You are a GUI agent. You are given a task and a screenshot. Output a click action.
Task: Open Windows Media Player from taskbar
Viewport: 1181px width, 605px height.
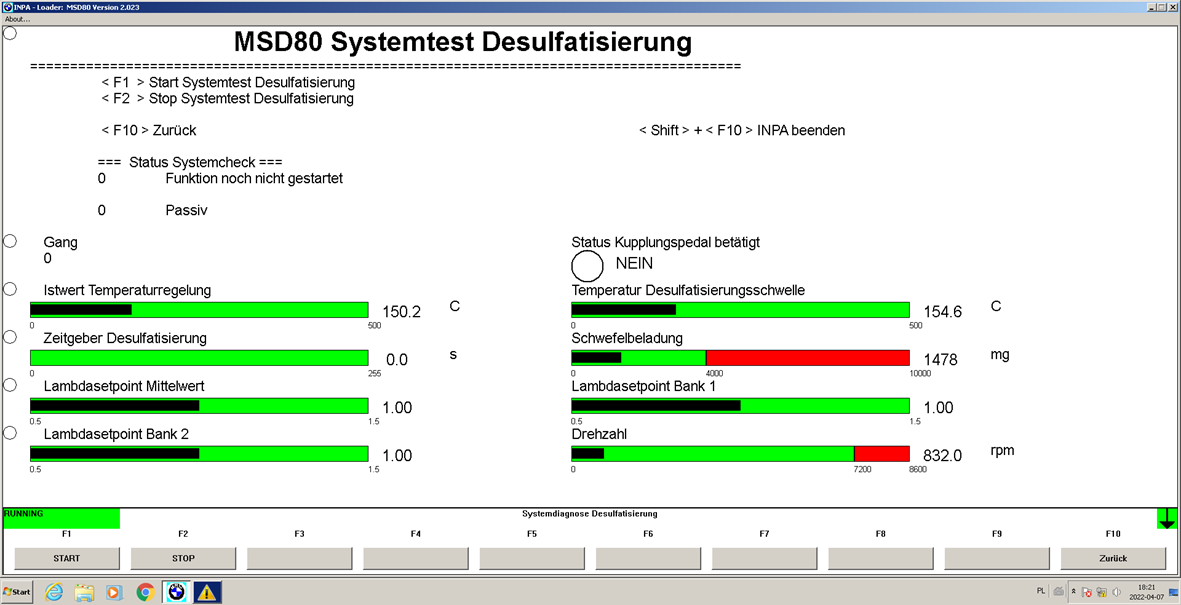click(x=114, y=592)
